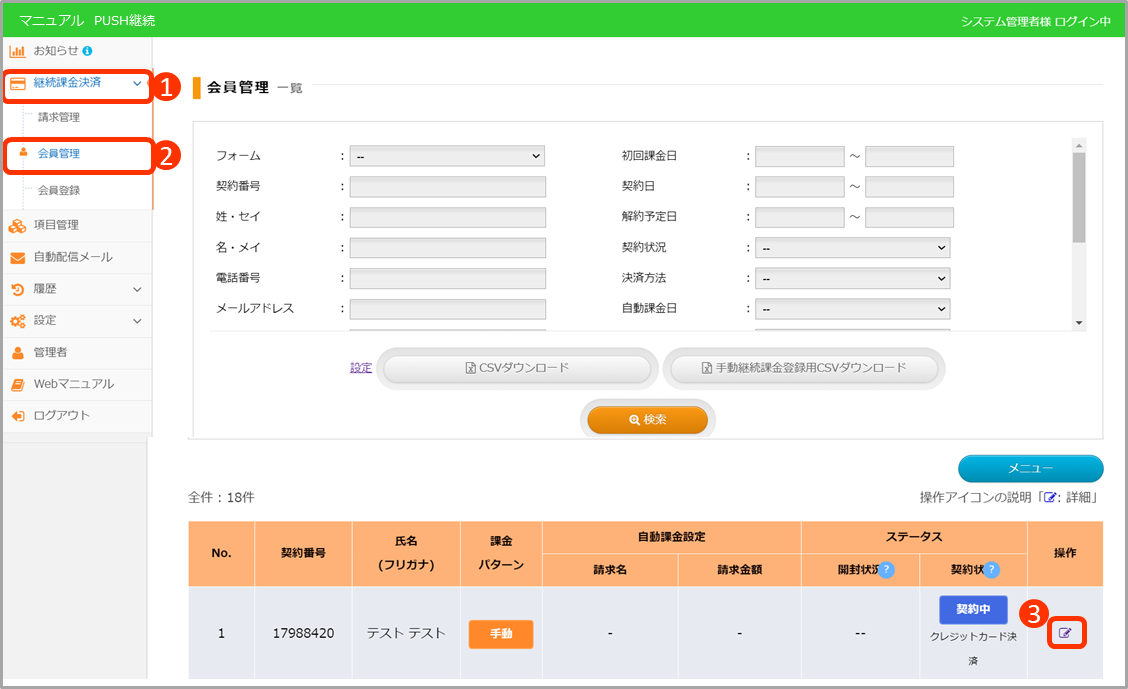The height and width of the screenshot is (689, 1128).
Task: Select 会員管理 in the sidebar
Action: (x=59, y=154)
